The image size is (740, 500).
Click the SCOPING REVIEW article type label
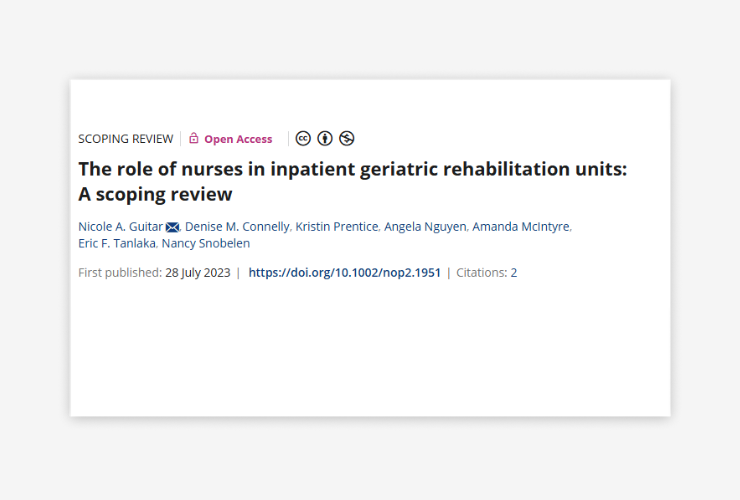point(125,139)
